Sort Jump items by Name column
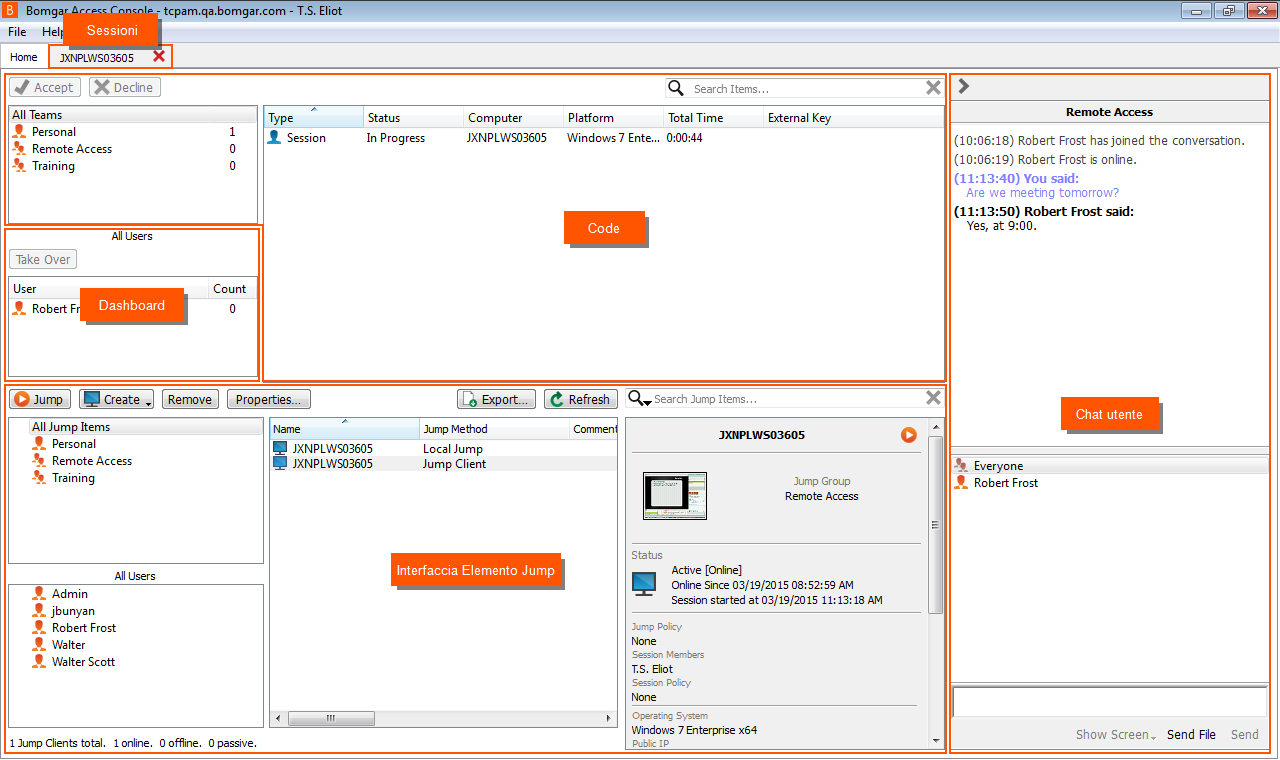The height and width of the screenshot is (760, 1280). (344, 429)
